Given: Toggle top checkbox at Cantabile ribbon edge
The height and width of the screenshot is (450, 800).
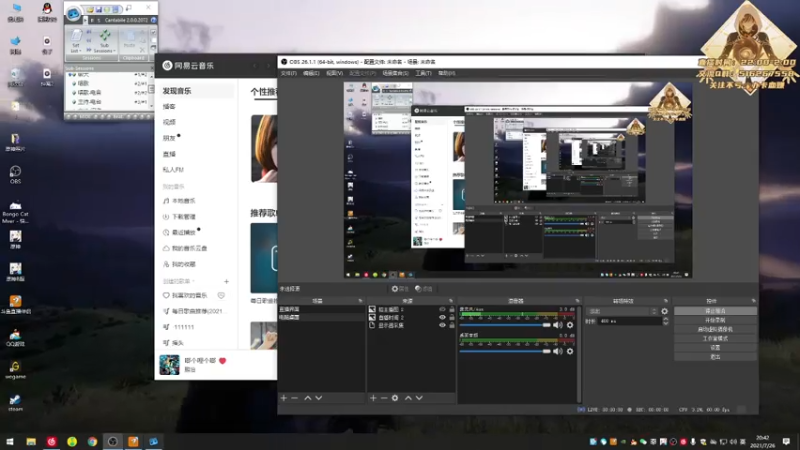Looking at the screenshot, I should tap(154, 32).
